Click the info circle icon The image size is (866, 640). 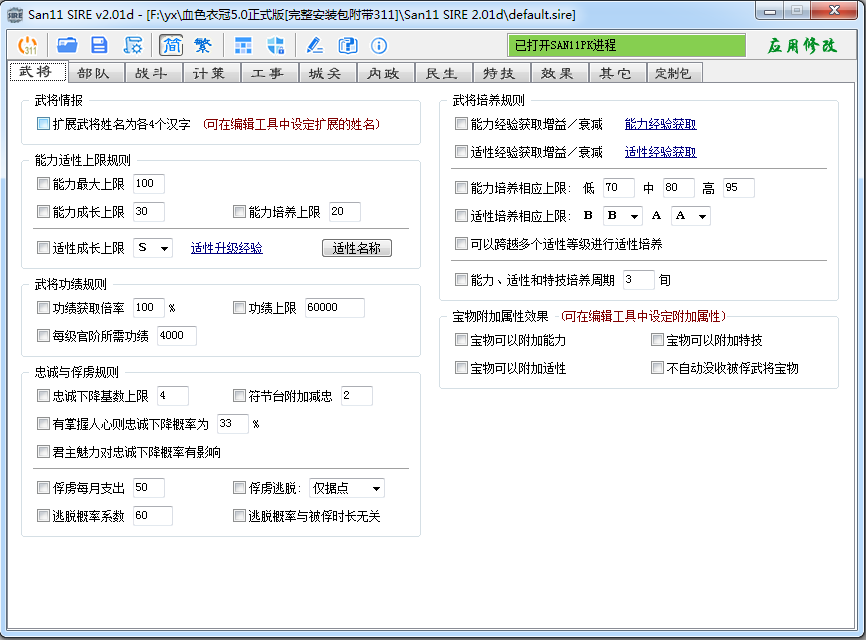[379, 45]
